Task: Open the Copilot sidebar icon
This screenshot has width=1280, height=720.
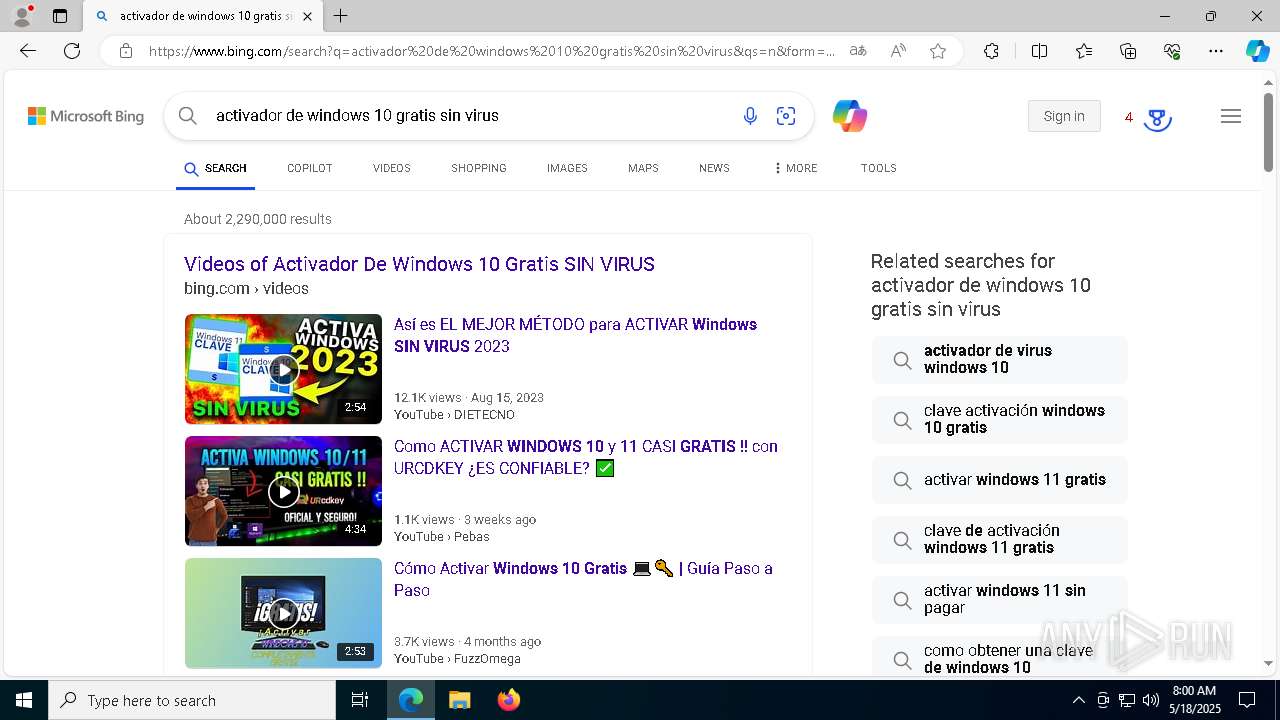Action: (x=1257, y=51)
